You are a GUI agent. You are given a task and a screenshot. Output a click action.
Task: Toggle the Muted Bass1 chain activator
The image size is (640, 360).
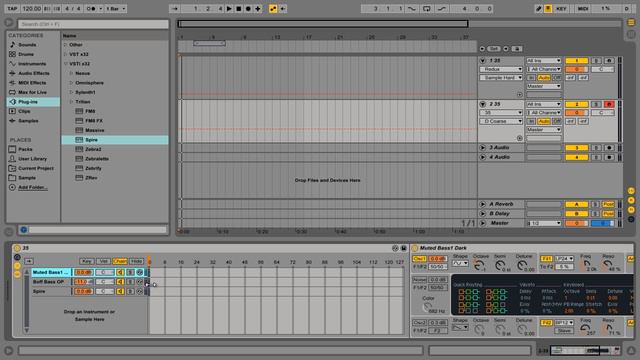point(120,272)
